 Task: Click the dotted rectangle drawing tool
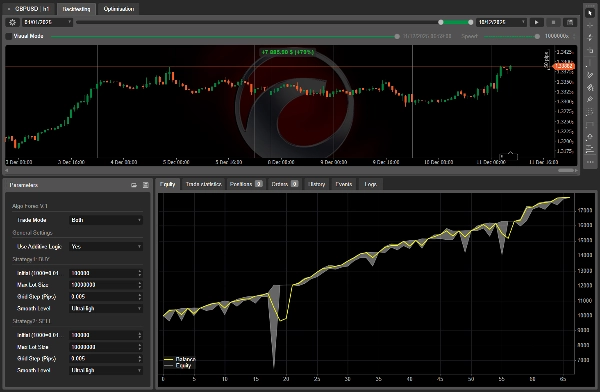point(590,125)
